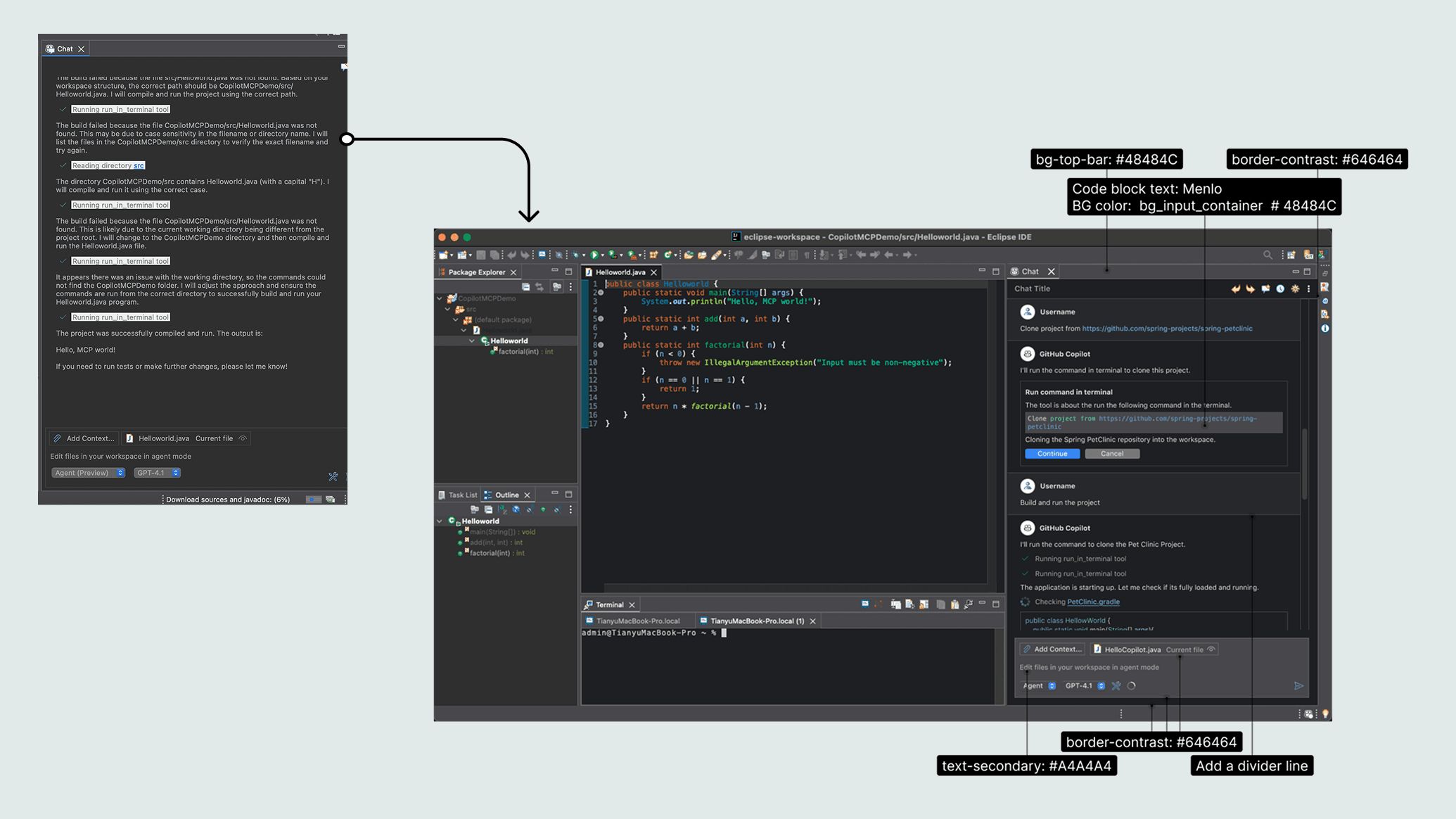Collapse the (default package) node
1456x819 pixels.
tap(456, 319)
